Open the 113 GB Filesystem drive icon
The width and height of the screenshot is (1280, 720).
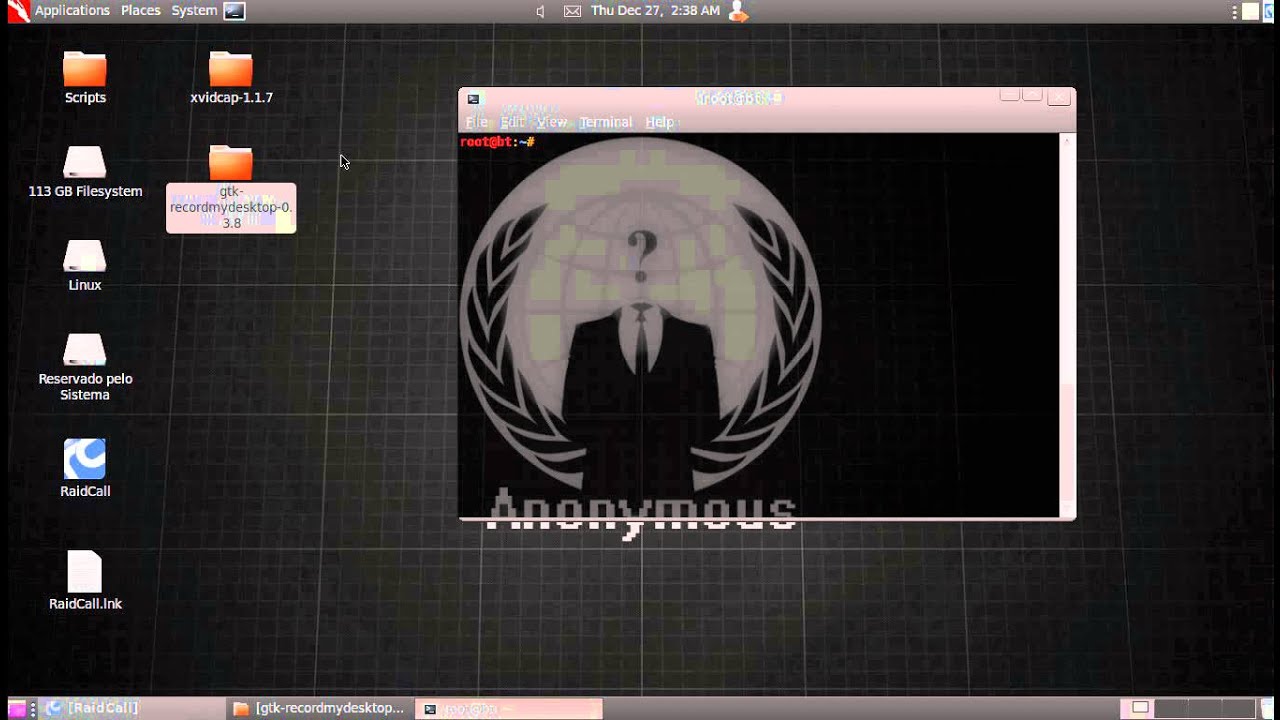pos(85,163)
